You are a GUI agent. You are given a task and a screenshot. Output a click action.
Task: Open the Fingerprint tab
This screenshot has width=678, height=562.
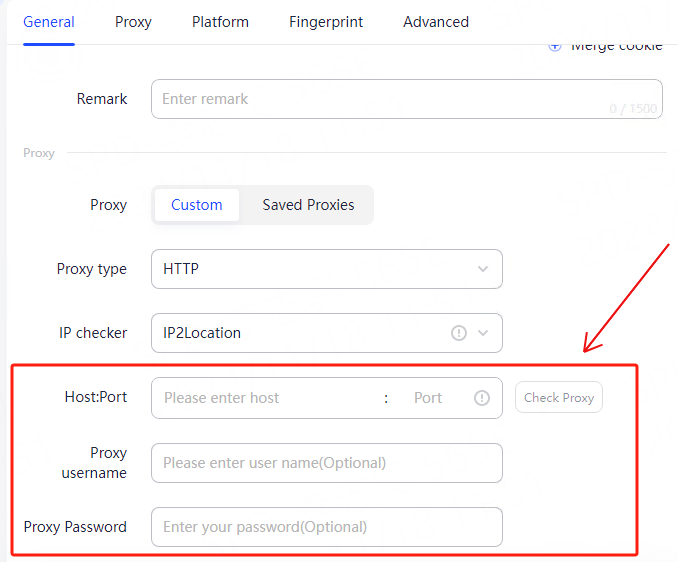point(326,21)
